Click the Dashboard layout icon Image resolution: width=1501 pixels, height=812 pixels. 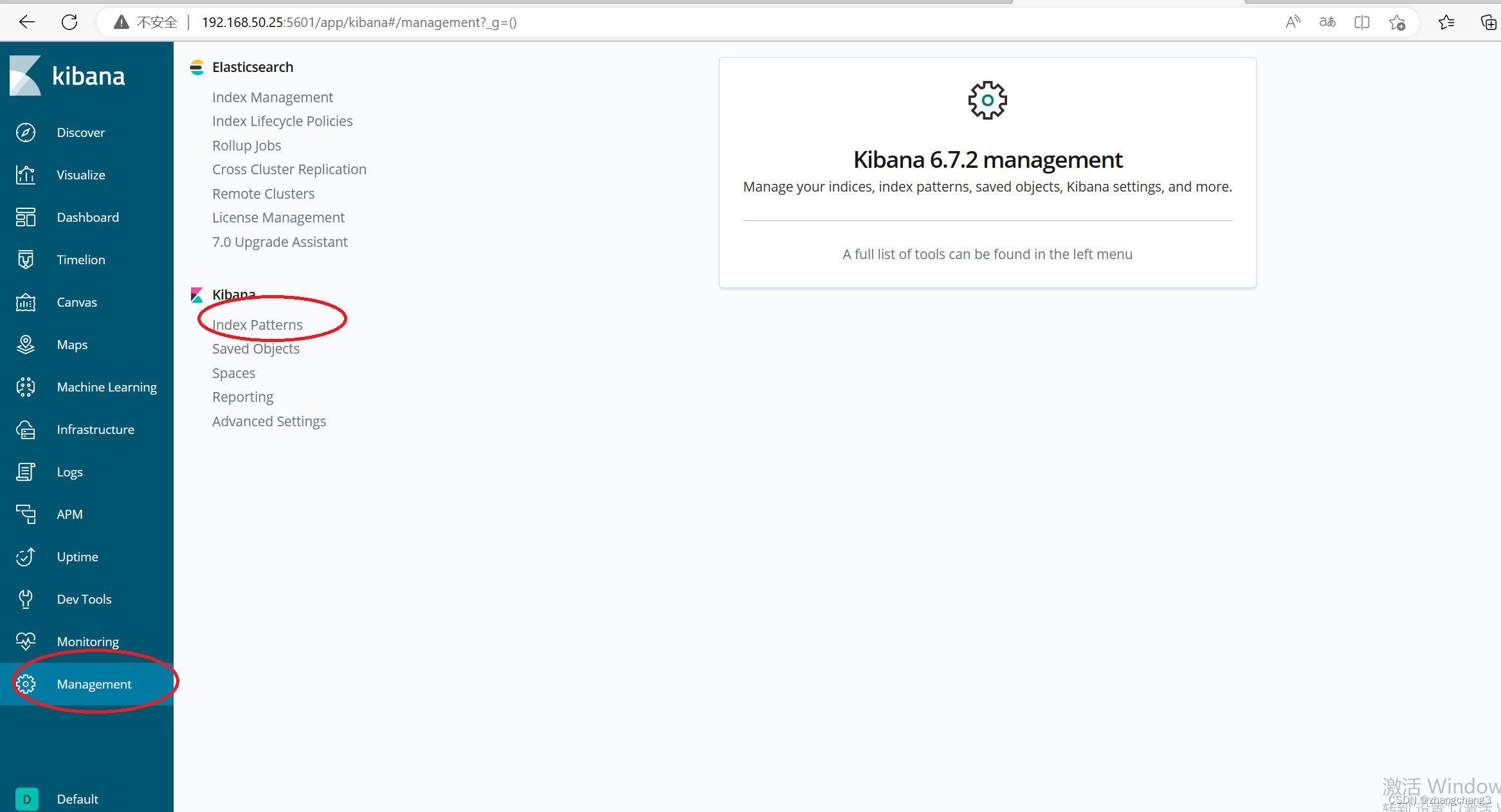pyautogui.click(x=26, y=217)
